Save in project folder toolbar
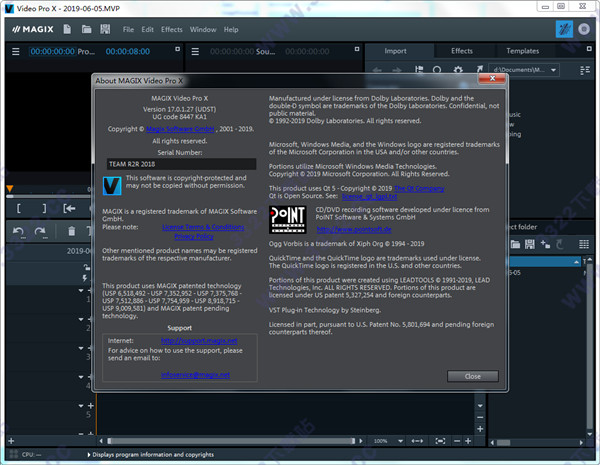Viewport: 600px width, 465px height. pyautogui.click(x=530, y=244)
